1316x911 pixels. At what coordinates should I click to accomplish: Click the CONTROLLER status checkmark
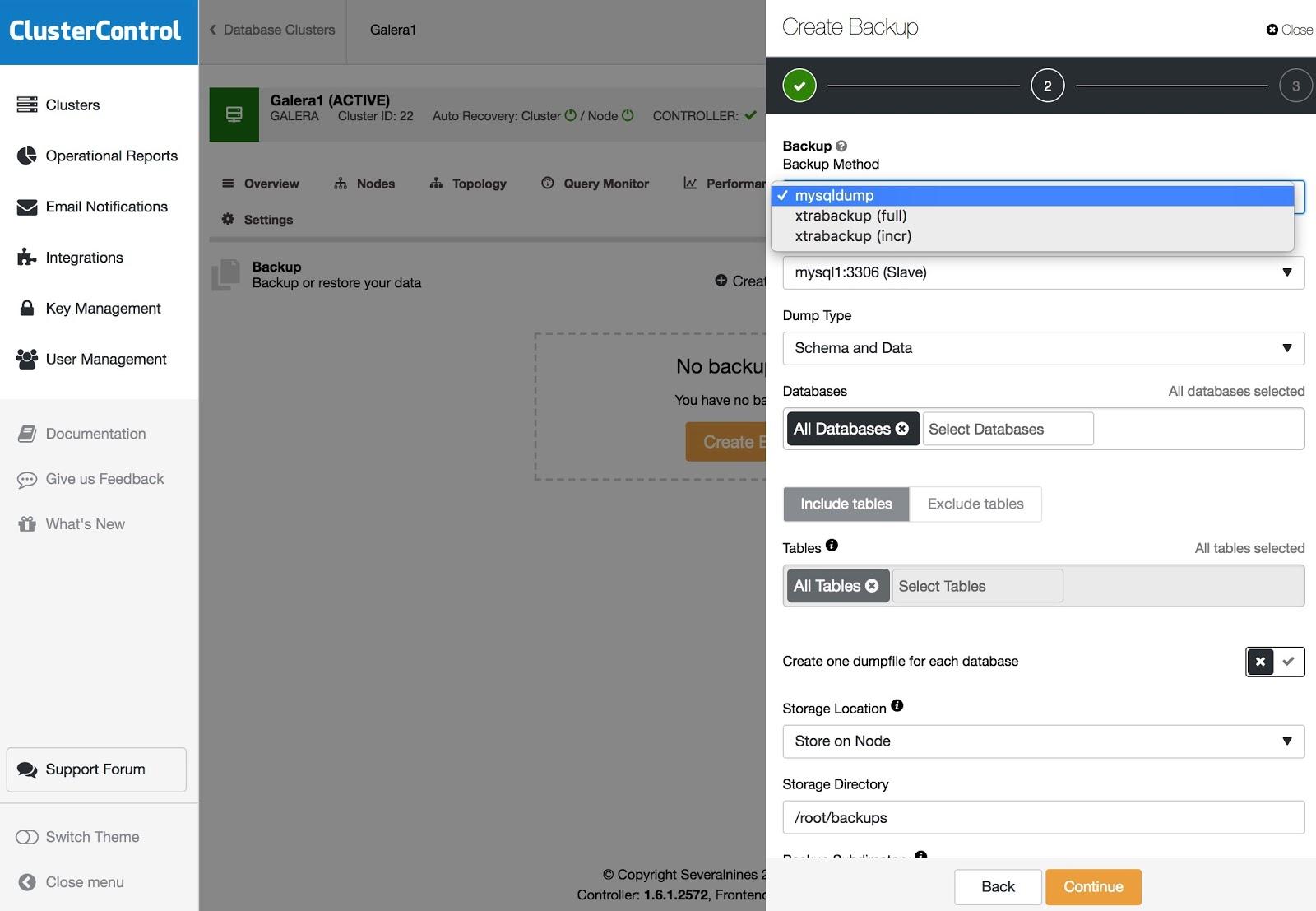750,115
